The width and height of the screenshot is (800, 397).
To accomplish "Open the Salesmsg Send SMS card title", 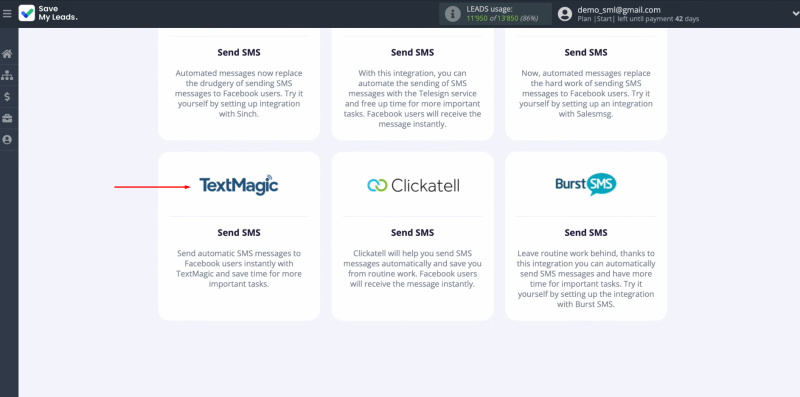I will point(586,53).
